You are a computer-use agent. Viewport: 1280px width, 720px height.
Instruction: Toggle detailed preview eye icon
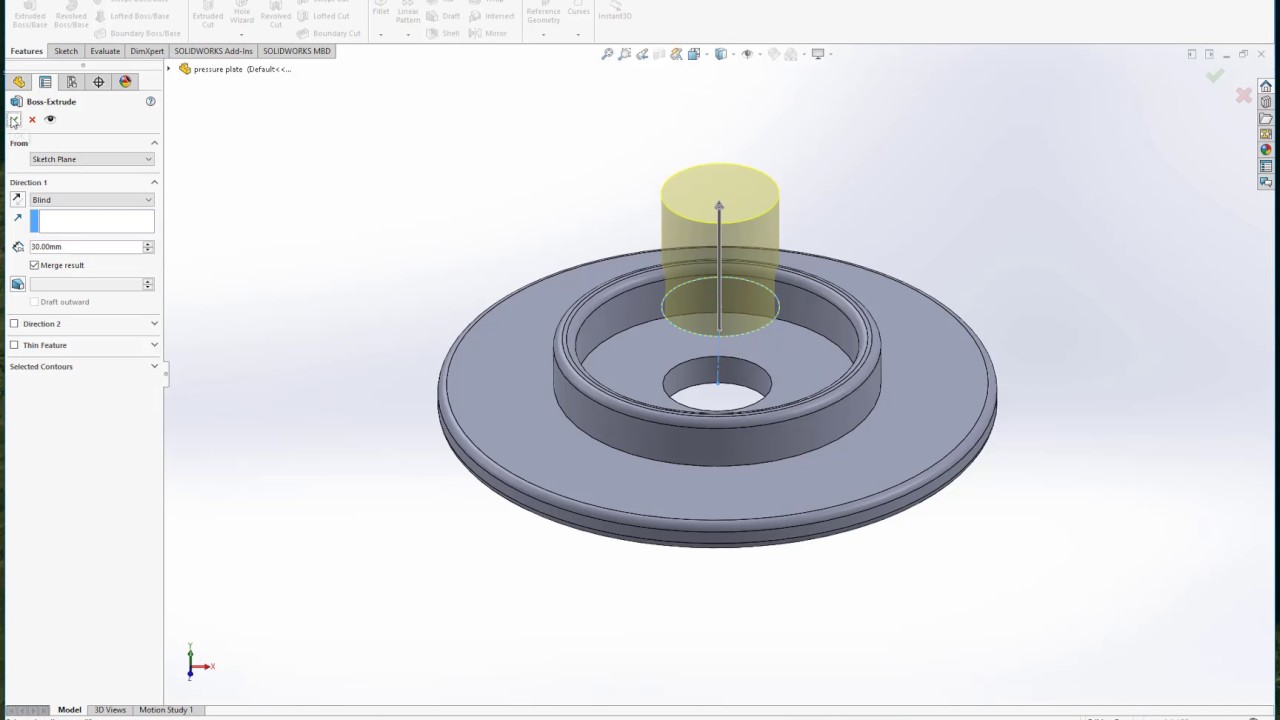coord(50,119)
